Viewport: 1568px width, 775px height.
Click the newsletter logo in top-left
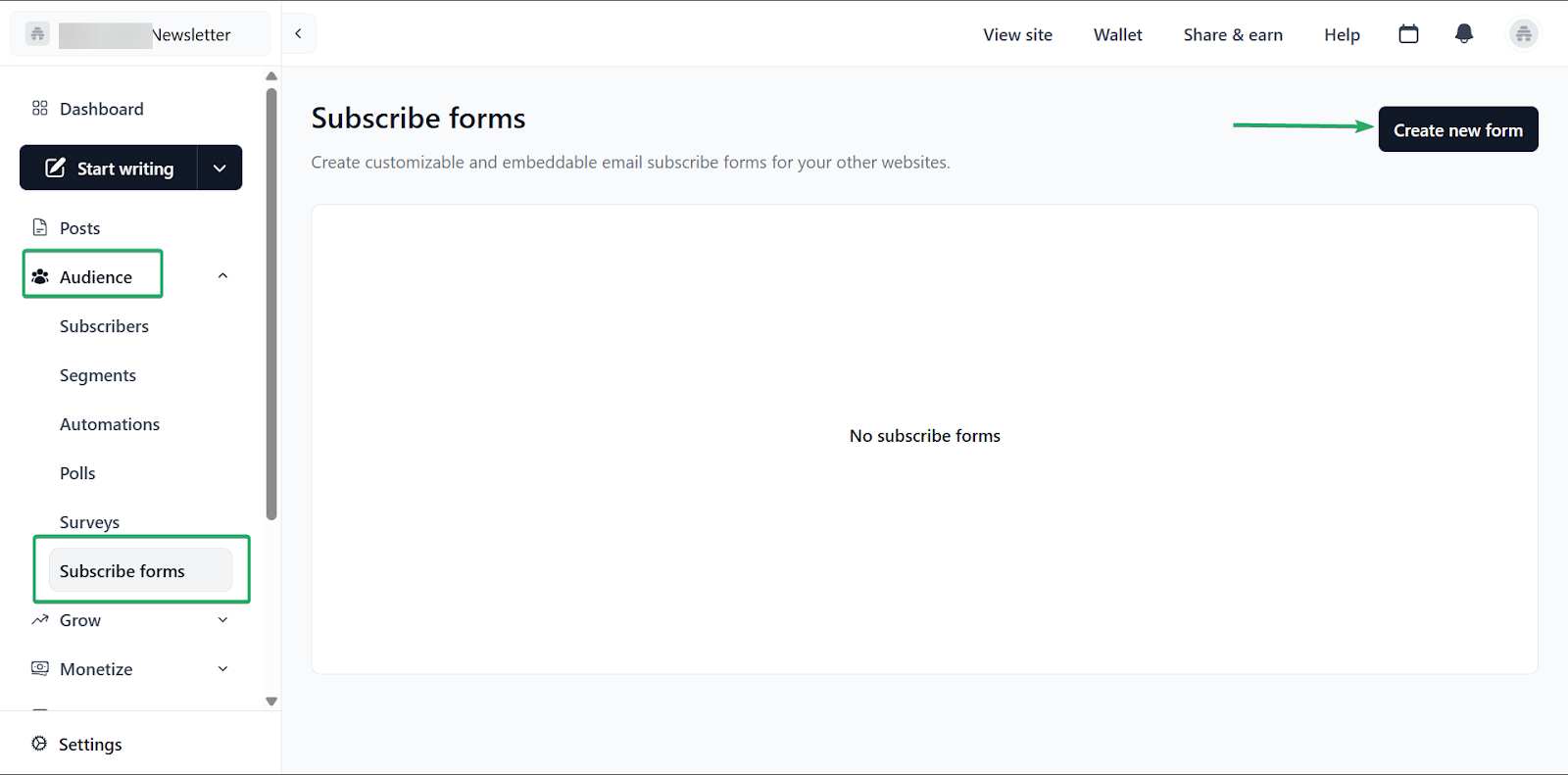pos(37,32)
